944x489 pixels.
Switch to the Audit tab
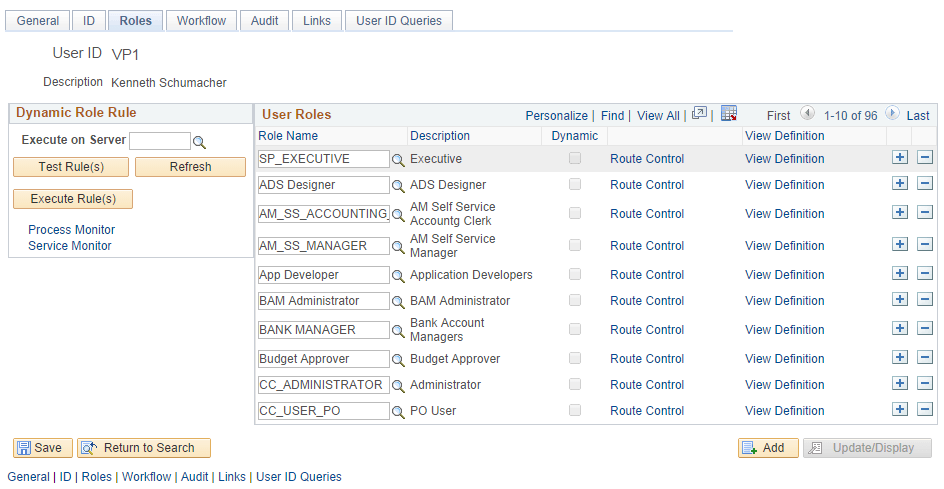(x=264, y=20)
